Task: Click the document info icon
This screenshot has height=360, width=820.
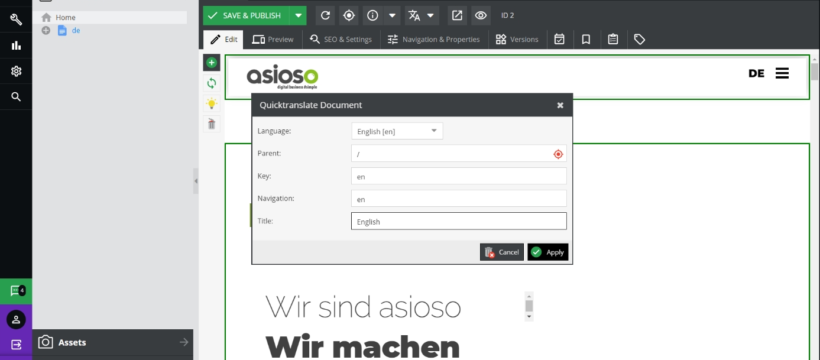Action: pyautogui.click(x=372, y=16)
